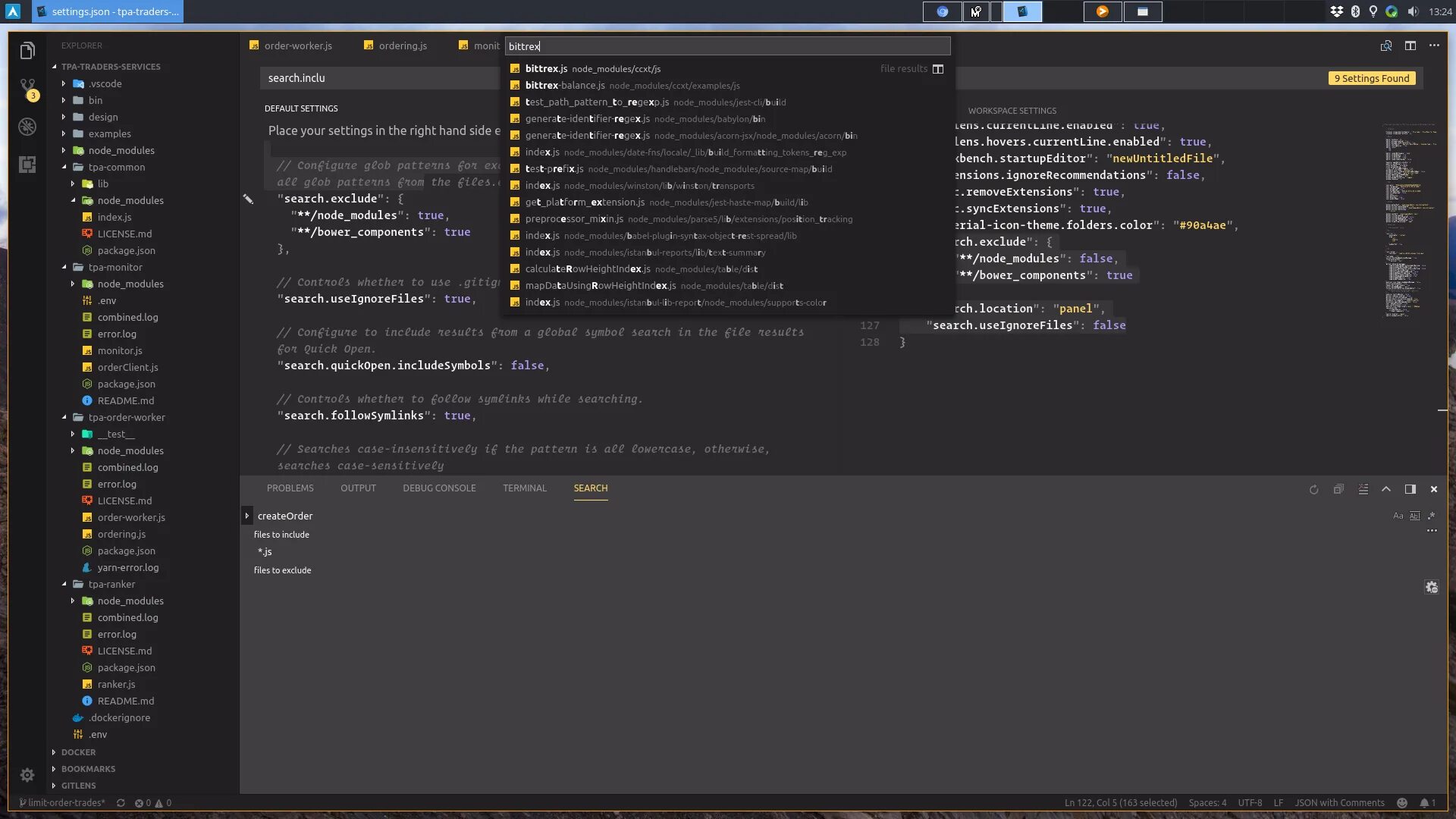Switch to the TERMINAL panel tab

[524, 488]
